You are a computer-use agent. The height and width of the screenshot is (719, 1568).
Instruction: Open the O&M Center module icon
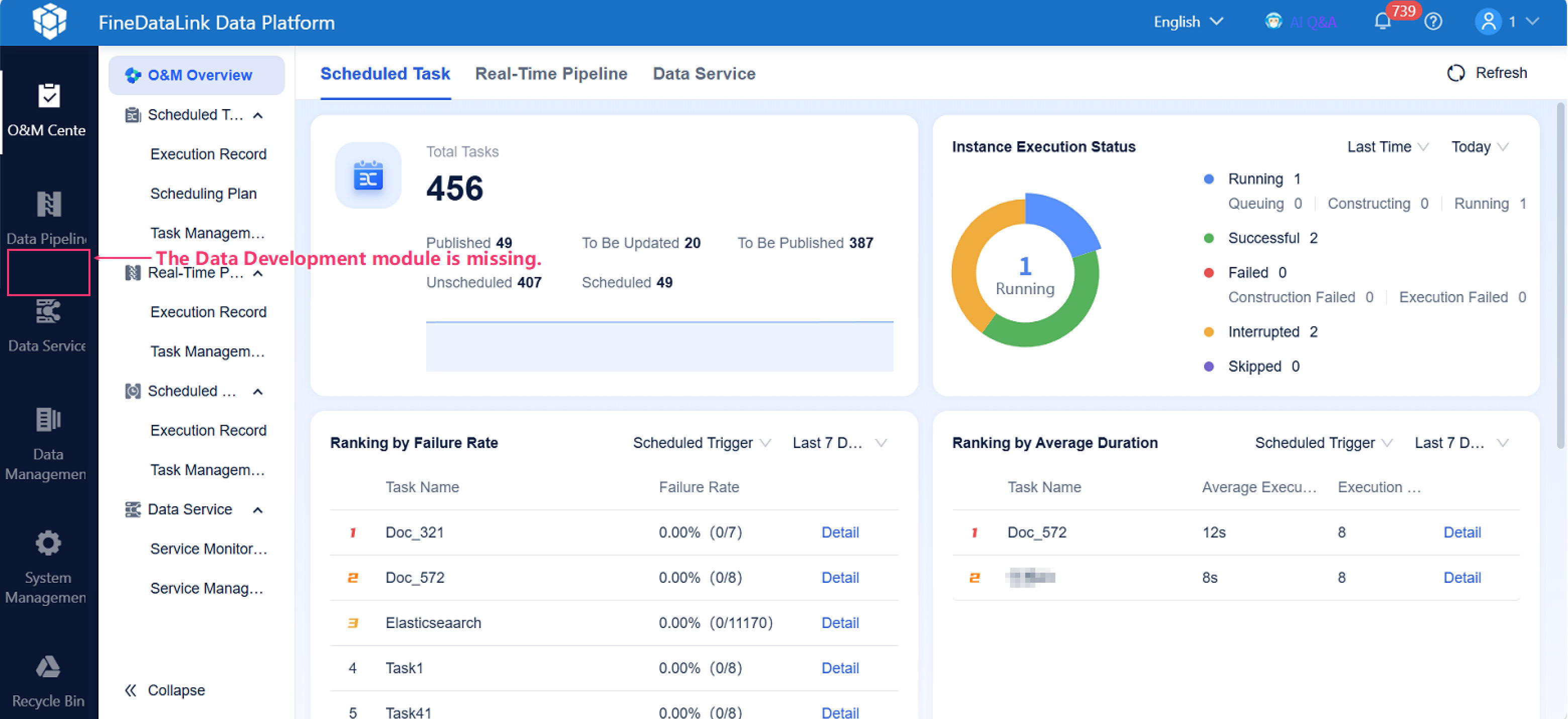(49, 96)
